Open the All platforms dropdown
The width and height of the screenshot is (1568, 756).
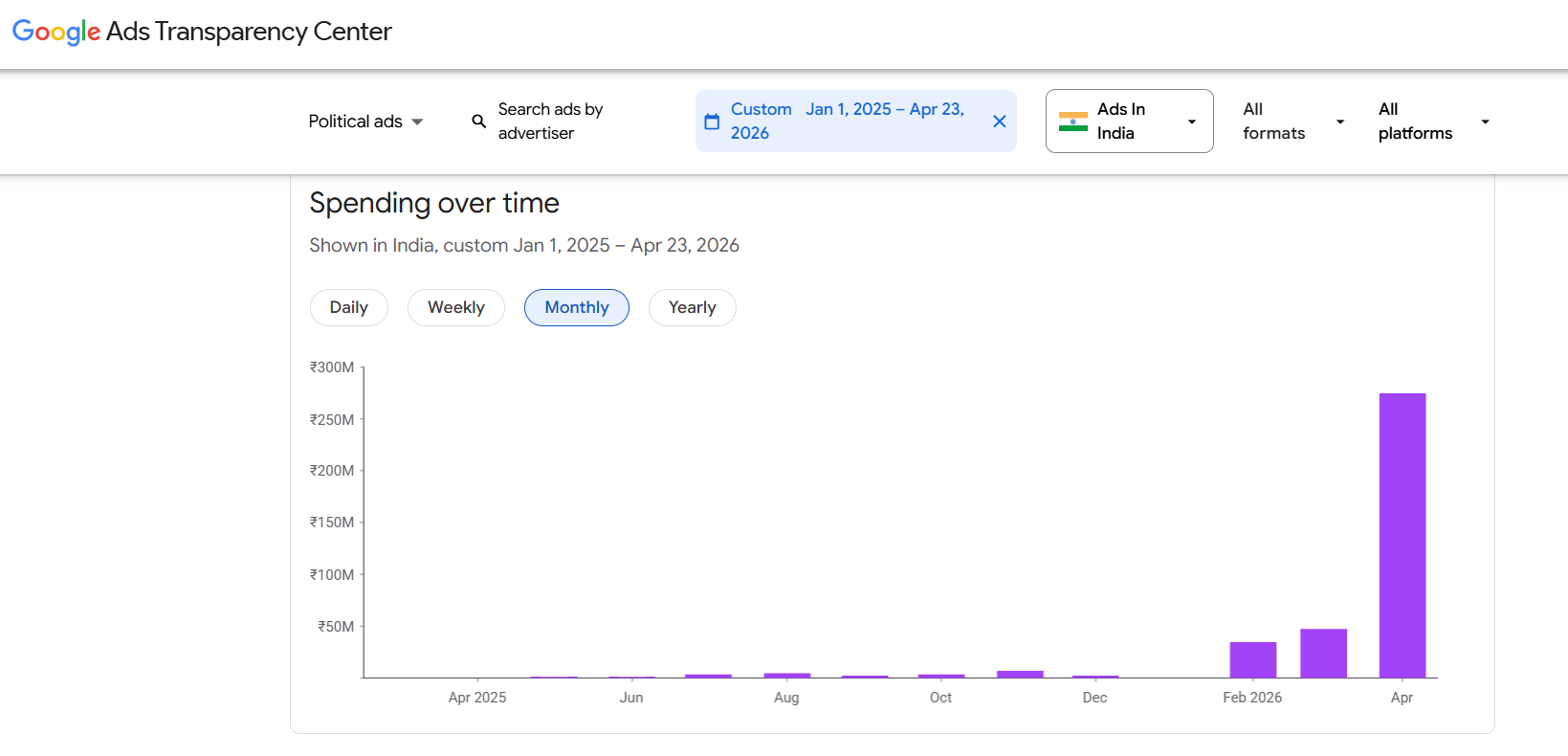(1433, 122)
